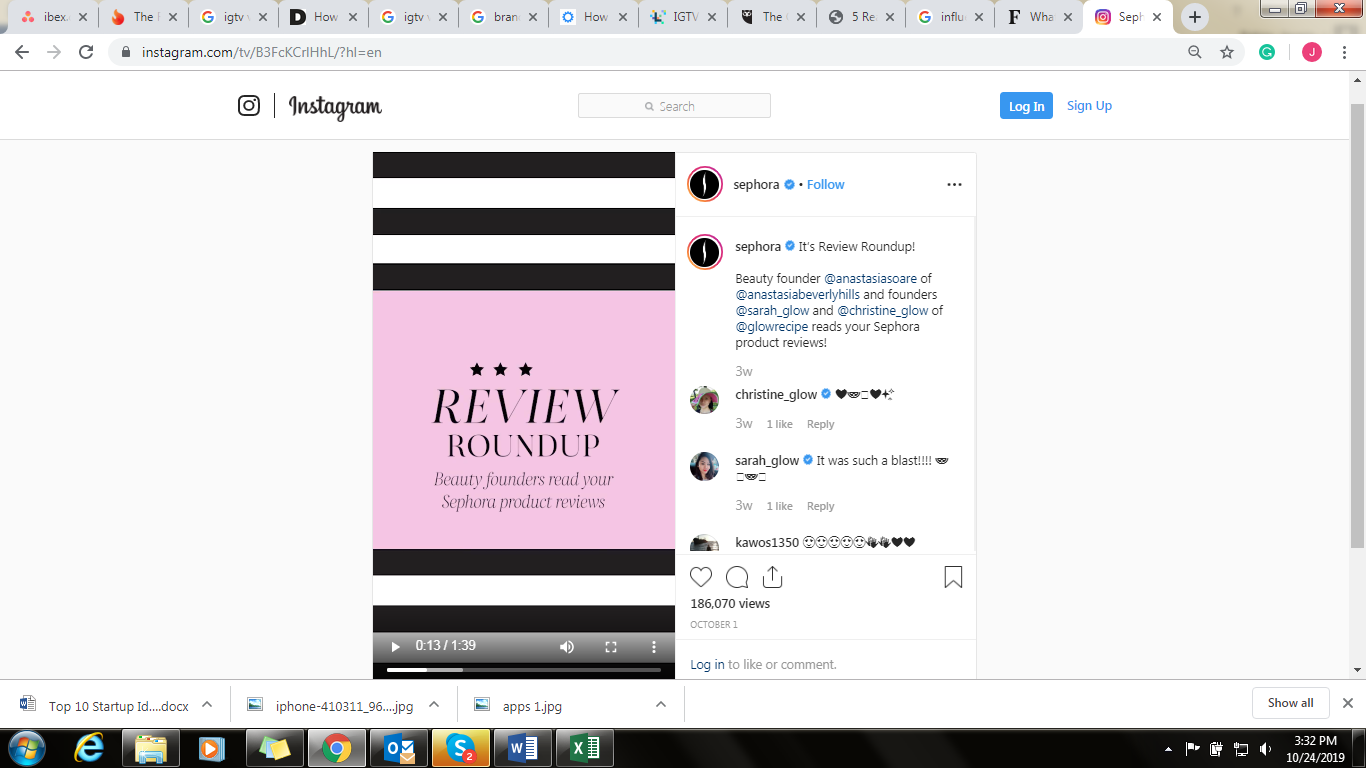This screenshot has width=1366, height=768.
Task: Open the three-dot post options menu
Action: (x=954, y=184)
